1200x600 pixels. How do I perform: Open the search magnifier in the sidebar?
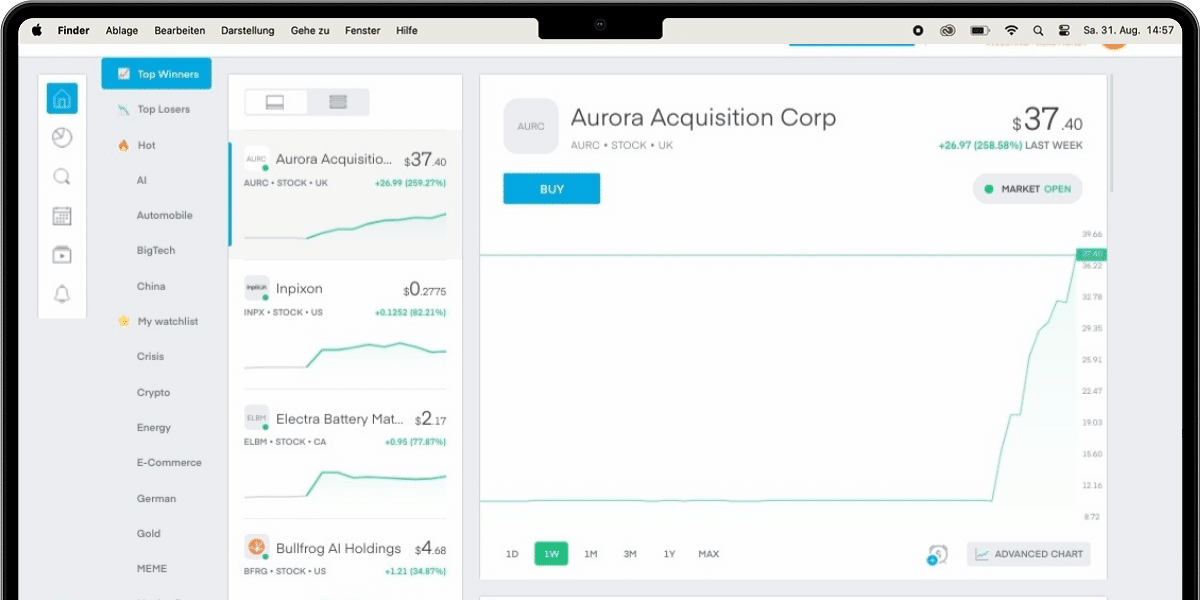(x=62, y=177)
